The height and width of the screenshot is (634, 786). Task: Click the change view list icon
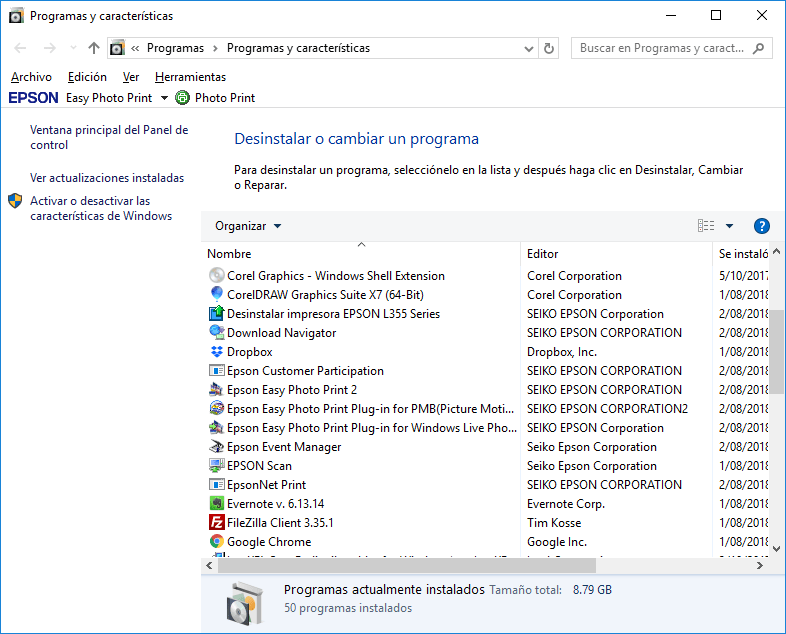pyautogui.click(x=706, y=226)
